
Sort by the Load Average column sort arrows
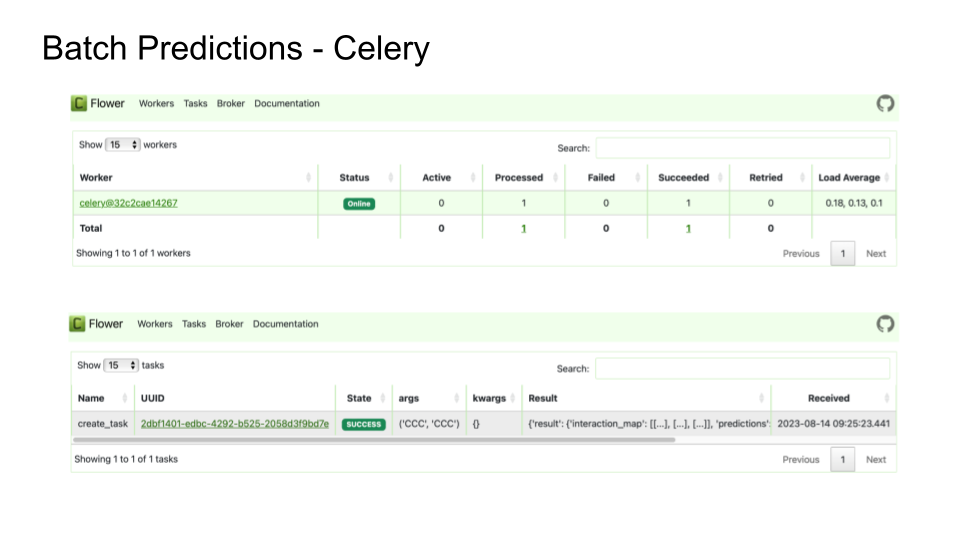click(x=887, y=178)
